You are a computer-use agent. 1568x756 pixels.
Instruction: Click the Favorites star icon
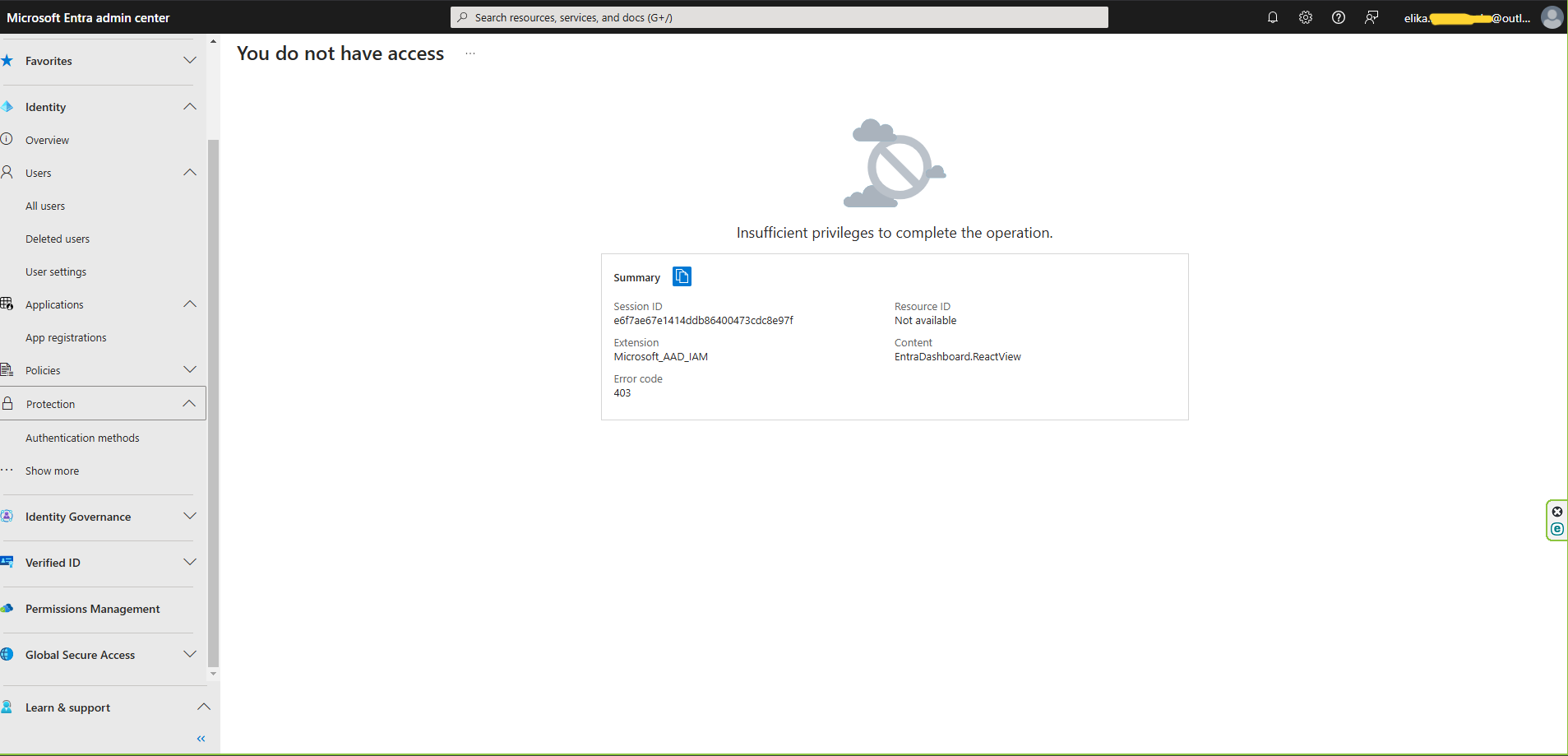pos(7,60)
